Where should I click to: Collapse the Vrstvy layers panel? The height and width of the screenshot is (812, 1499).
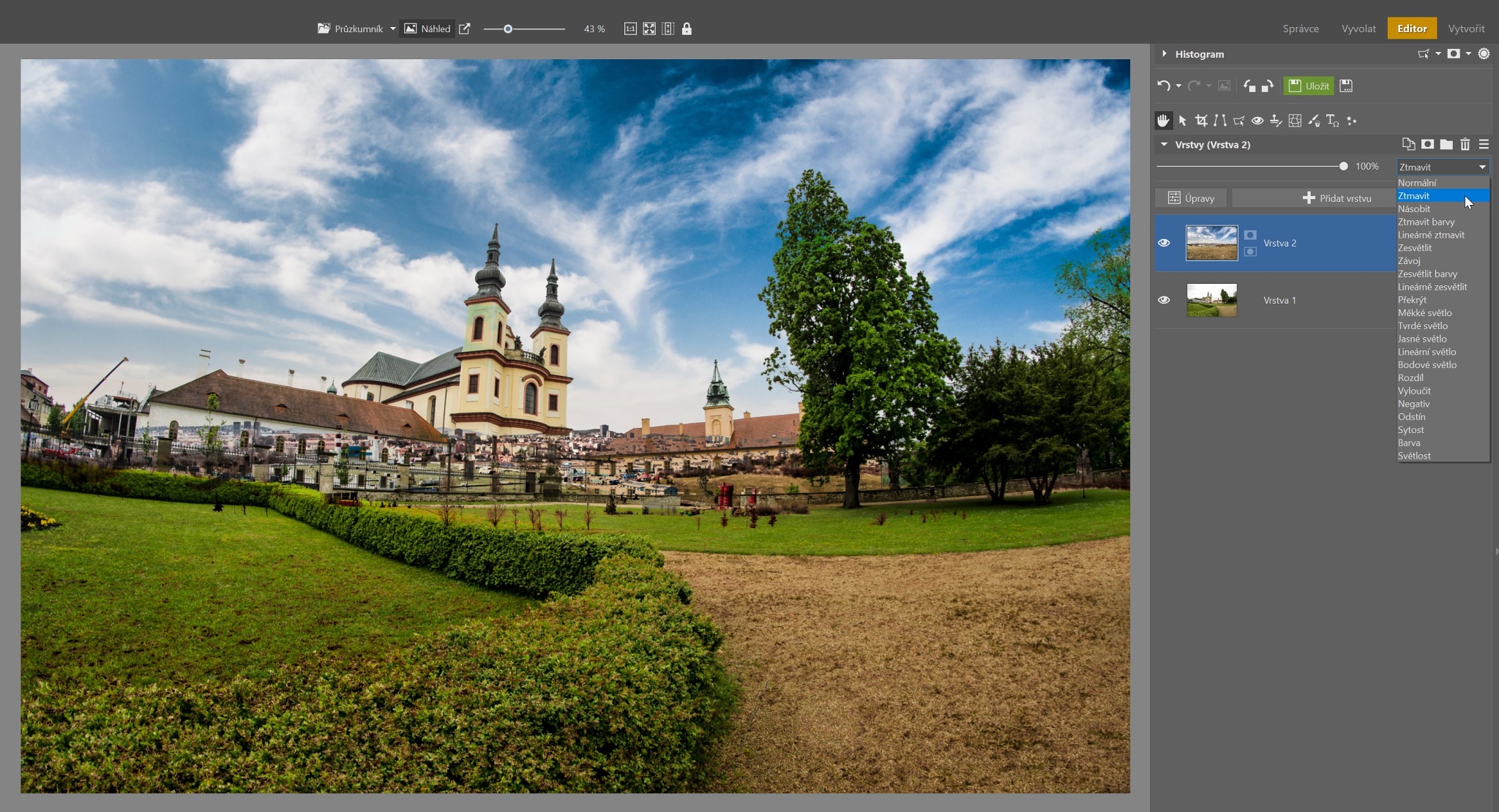point(1164,144)
